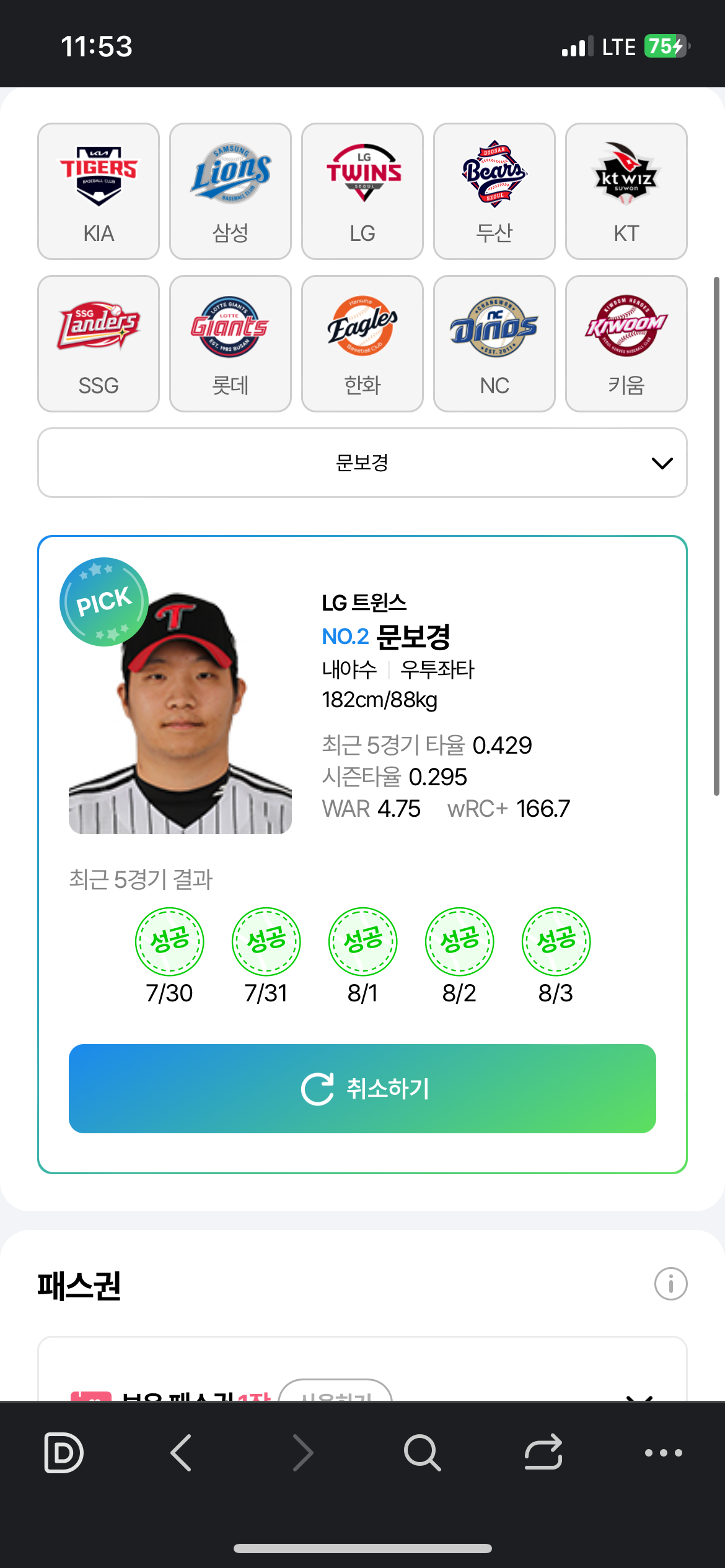Tap the Daum D home icon
This screenshot has width=725, height=1568.
pyautogui.click(x=64, y=1452)
